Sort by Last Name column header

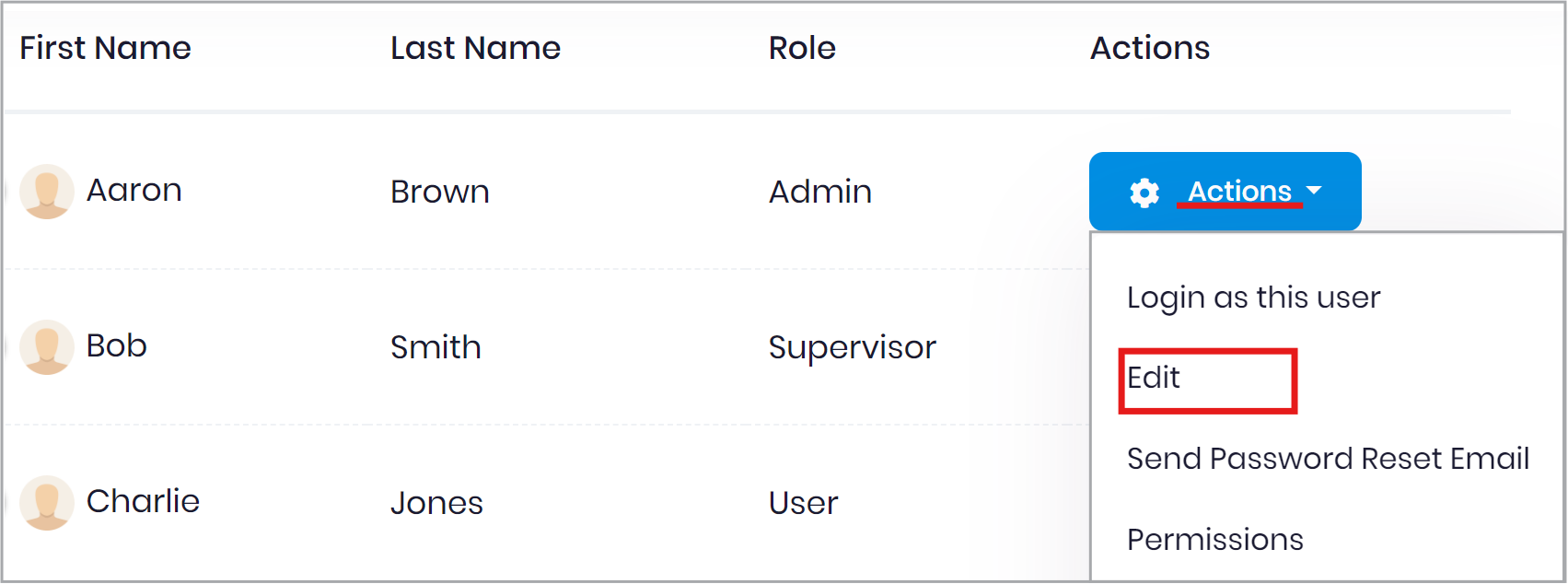[476, 48]
